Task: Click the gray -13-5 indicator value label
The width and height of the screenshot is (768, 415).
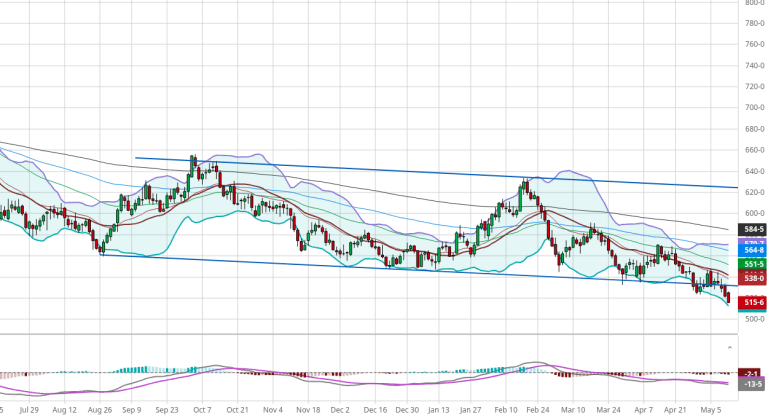Action: coord(751,384)
